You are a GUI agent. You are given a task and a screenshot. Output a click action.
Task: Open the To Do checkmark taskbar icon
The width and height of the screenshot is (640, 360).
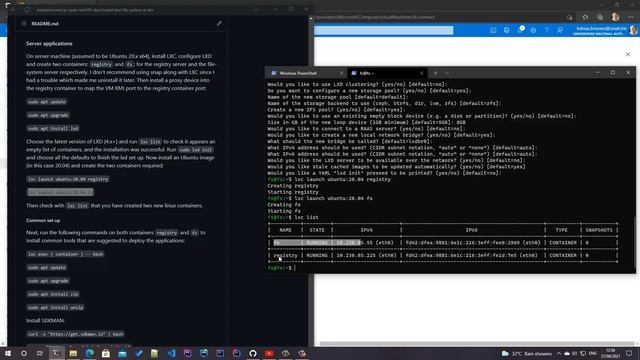[x=139, y=353]
